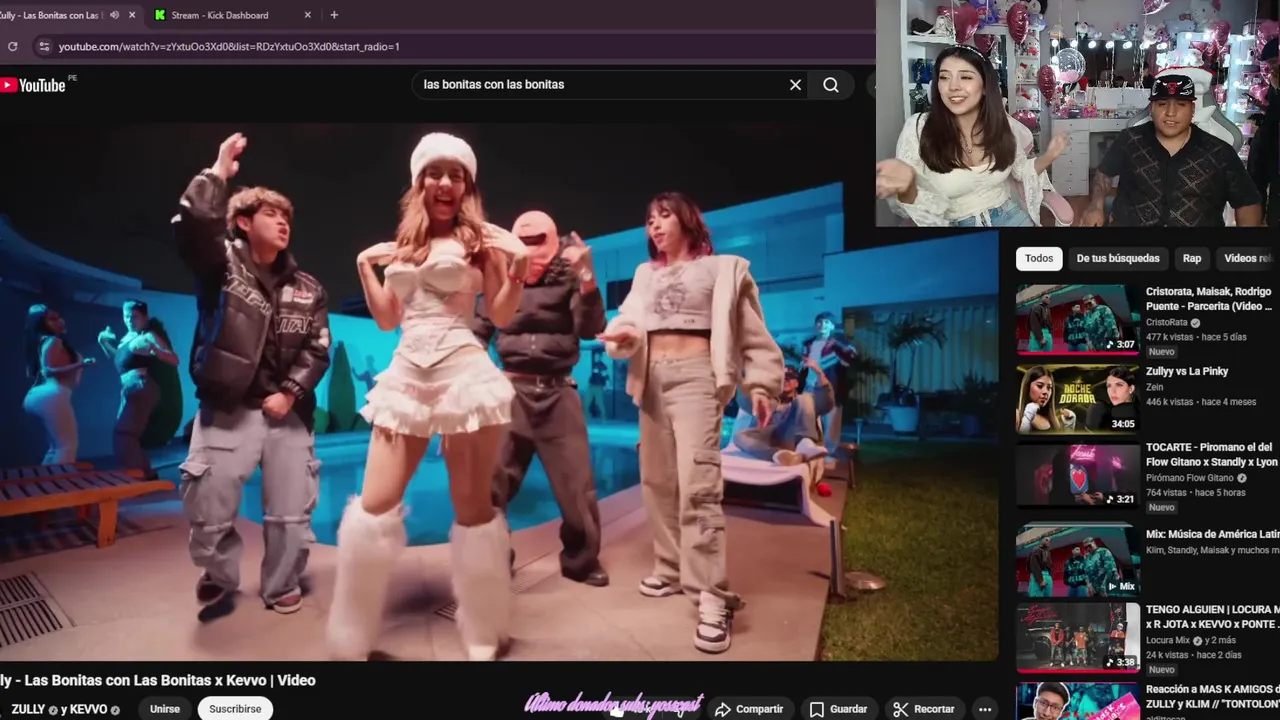Screen dimensions: 1280x720
Task: Click the Guardar save button
Action: [x=838, y=709]
